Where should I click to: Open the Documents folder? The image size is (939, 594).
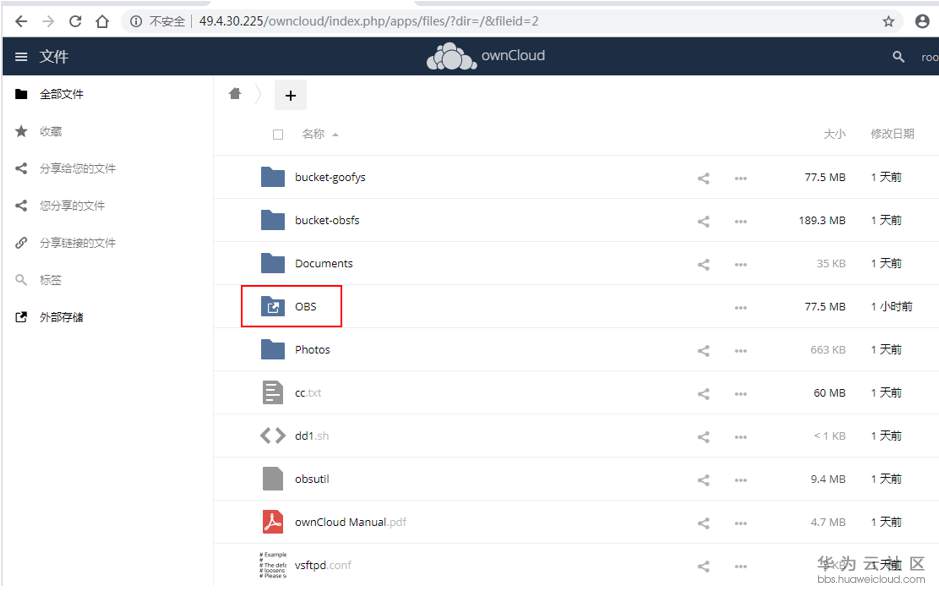323,263
